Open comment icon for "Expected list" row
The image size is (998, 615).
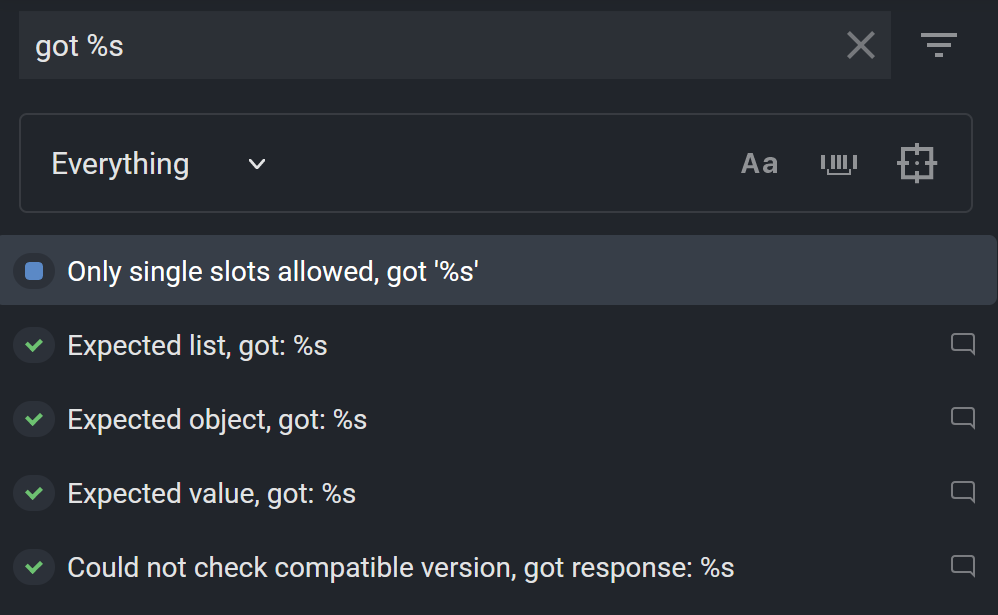tap(962, 345)
